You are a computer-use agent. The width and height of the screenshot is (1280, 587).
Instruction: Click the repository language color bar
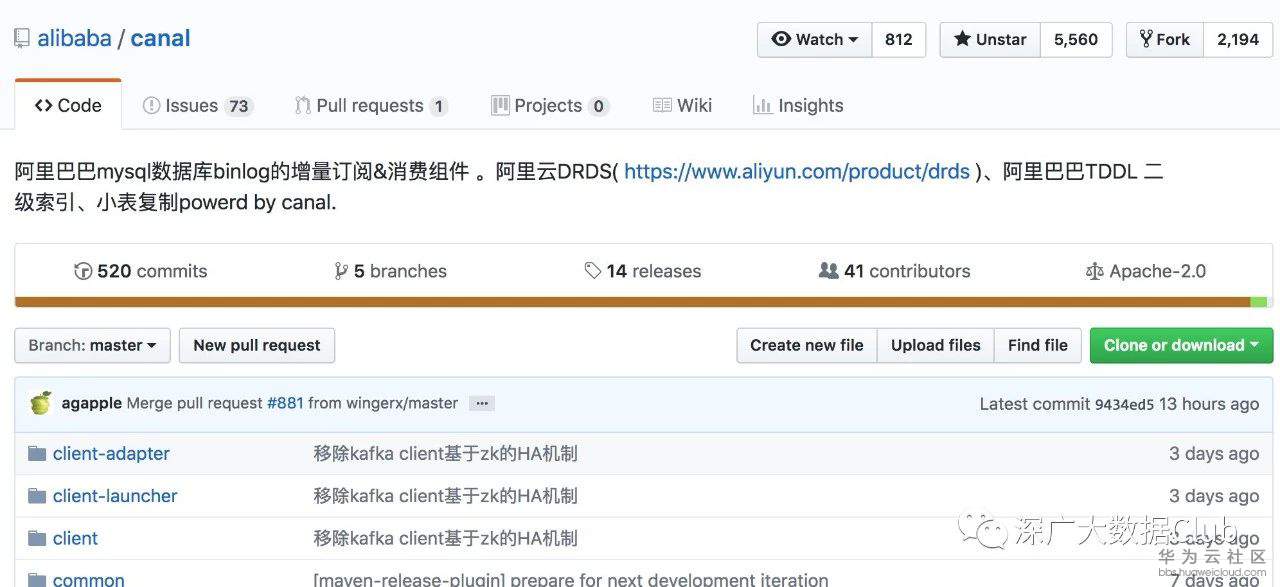pyautogui.click(x=640, y=302)
